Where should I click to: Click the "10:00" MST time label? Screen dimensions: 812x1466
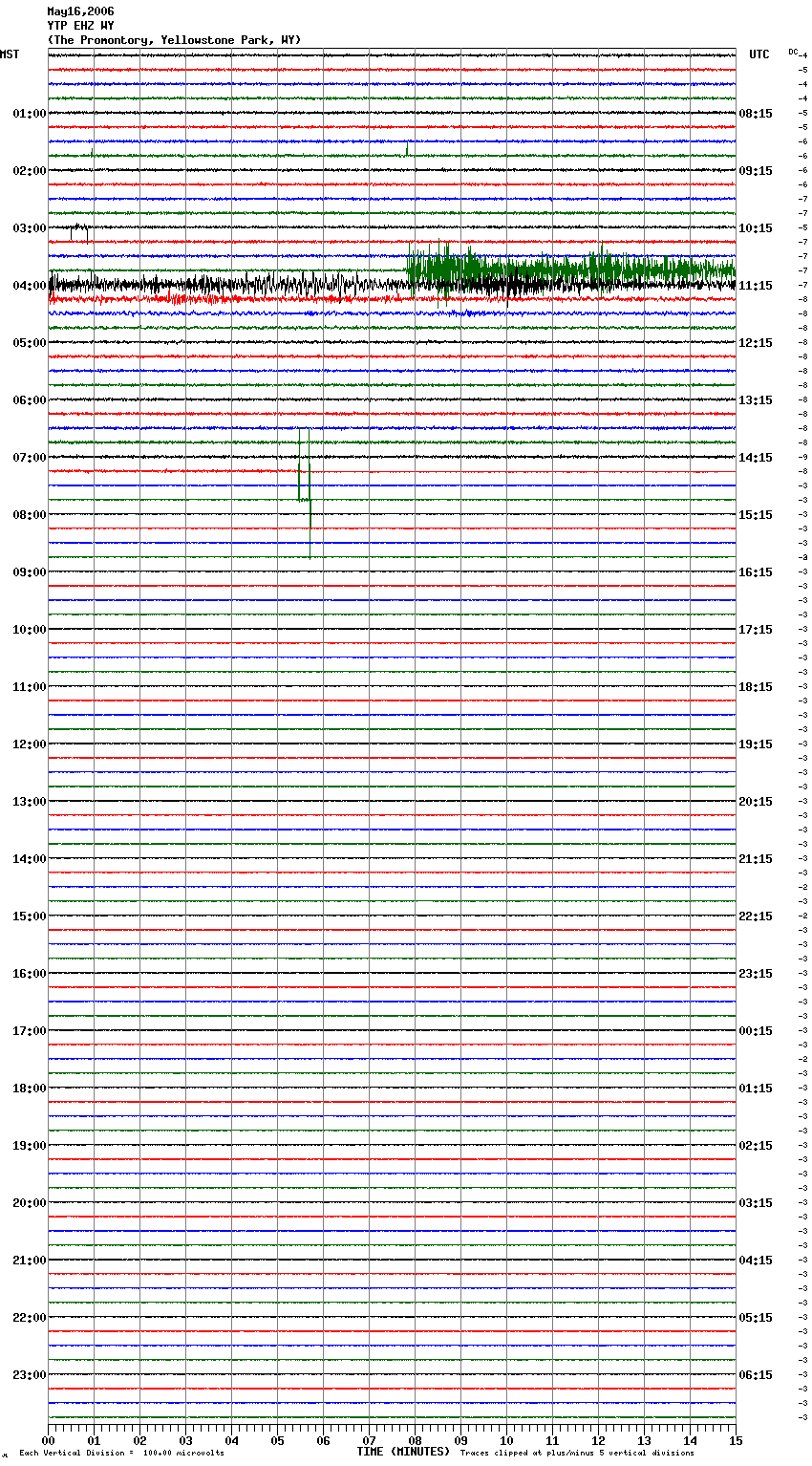click(30, 630)
